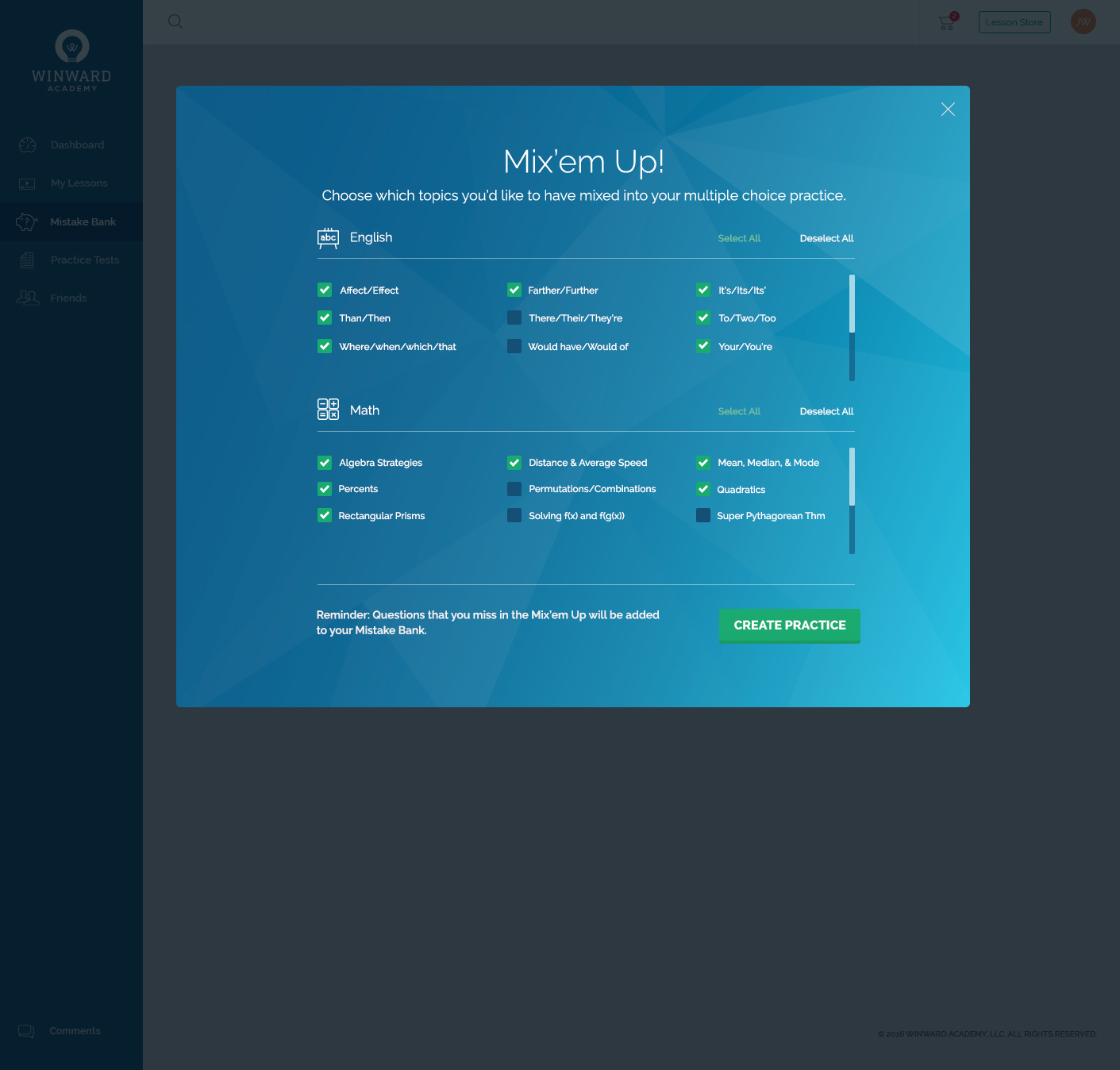
Task: Click the Mistake Bank piggy icon
Action: 26,221
